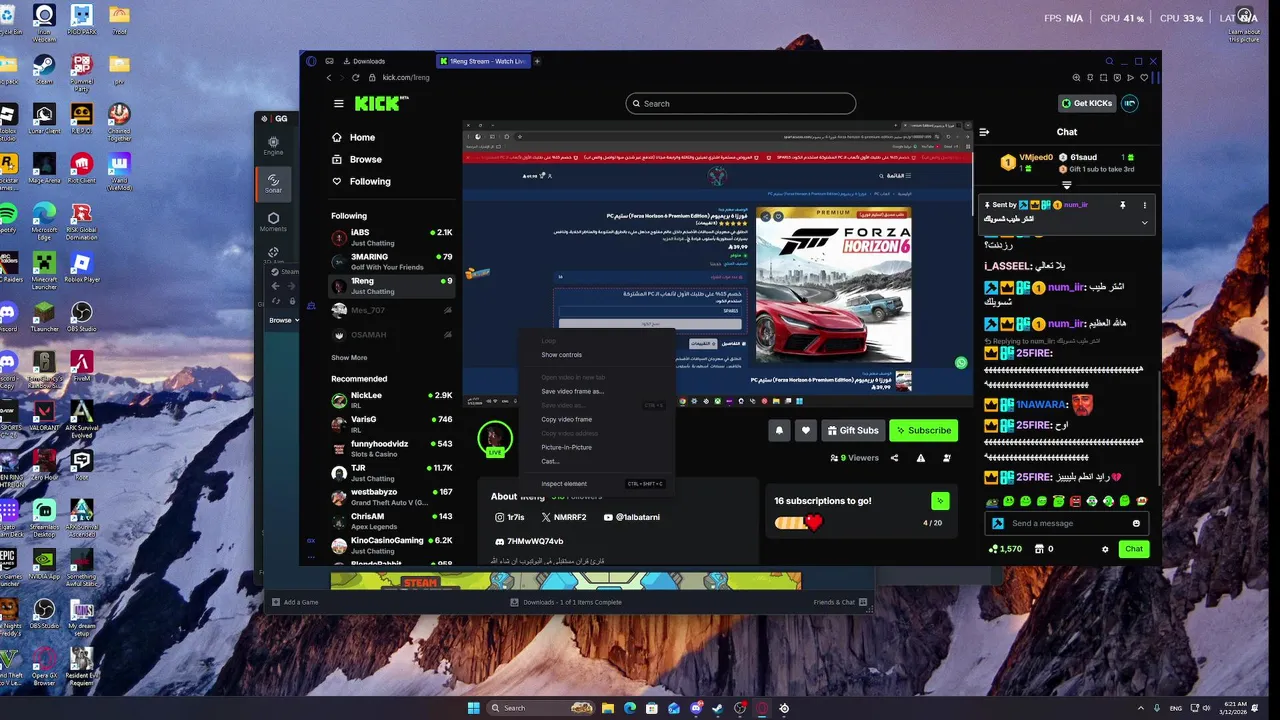
Task: Click the subscription goal progress bar
Action: pyautogui.click(x=798, y=523)
